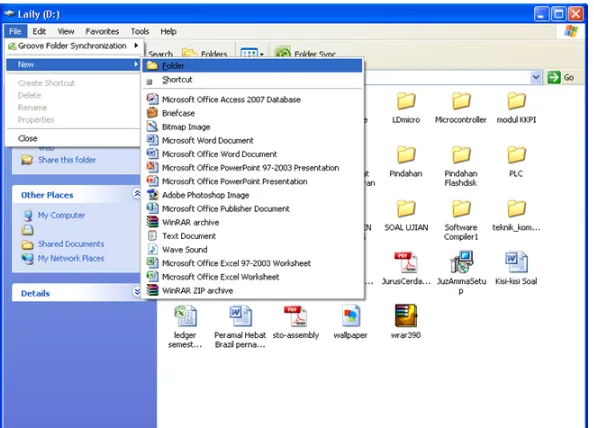594x428 pixels.
Task: Create Microsoft Office Publisher Document
Action: 252,209
